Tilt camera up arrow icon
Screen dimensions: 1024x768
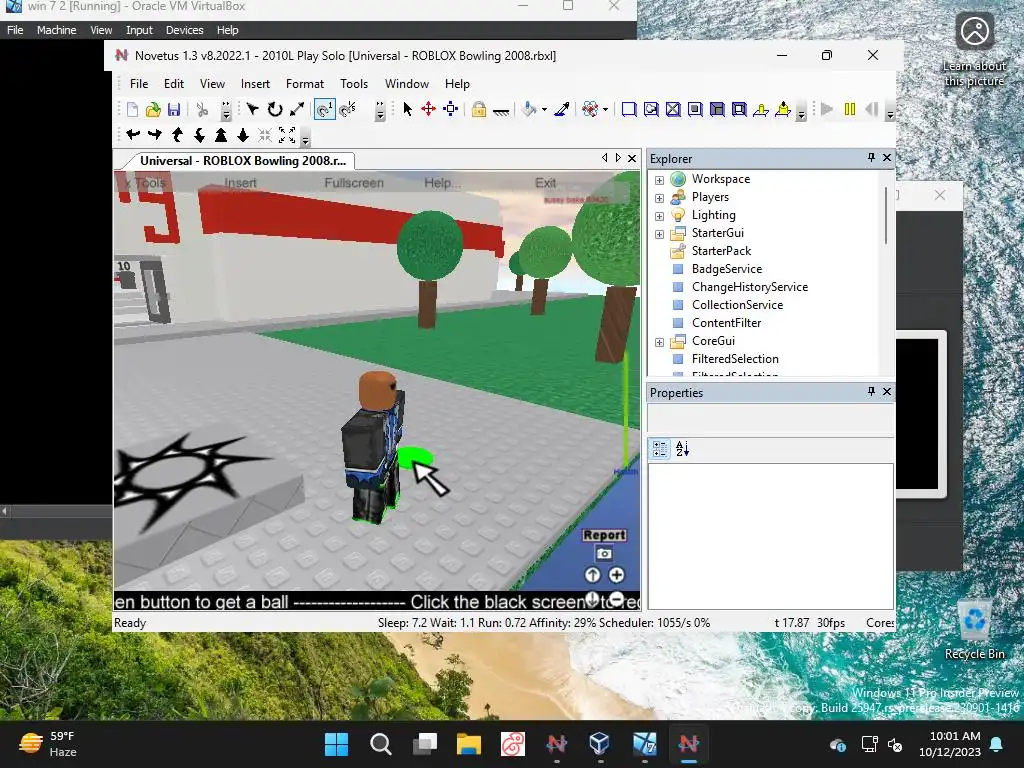pos(177,135)
